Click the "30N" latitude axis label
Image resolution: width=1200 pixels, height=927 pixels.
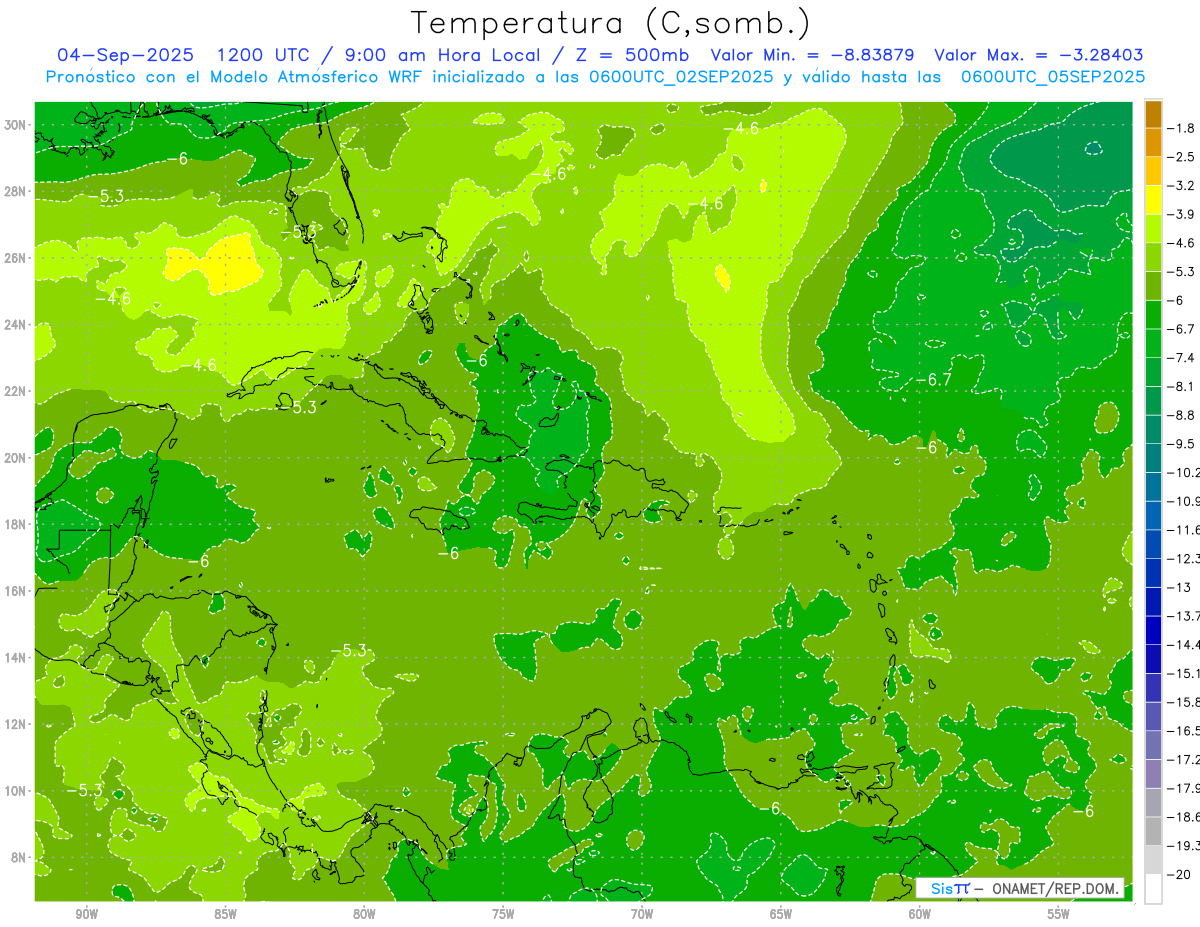[x=16, y=125]
